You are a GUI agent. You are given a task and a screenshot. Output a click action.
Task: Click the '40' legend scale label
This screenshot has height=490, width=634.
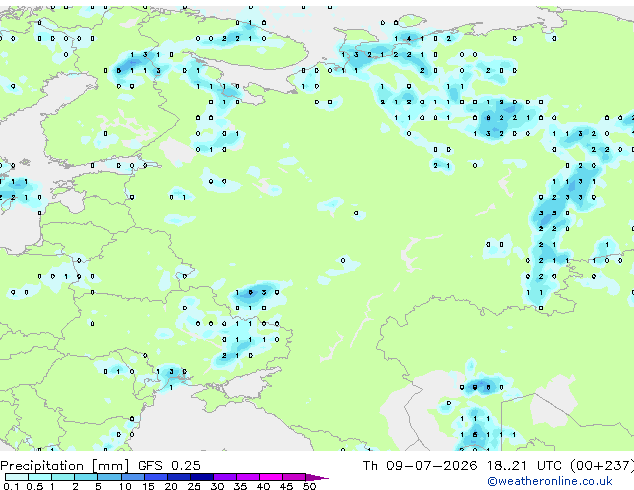point(263,486)
